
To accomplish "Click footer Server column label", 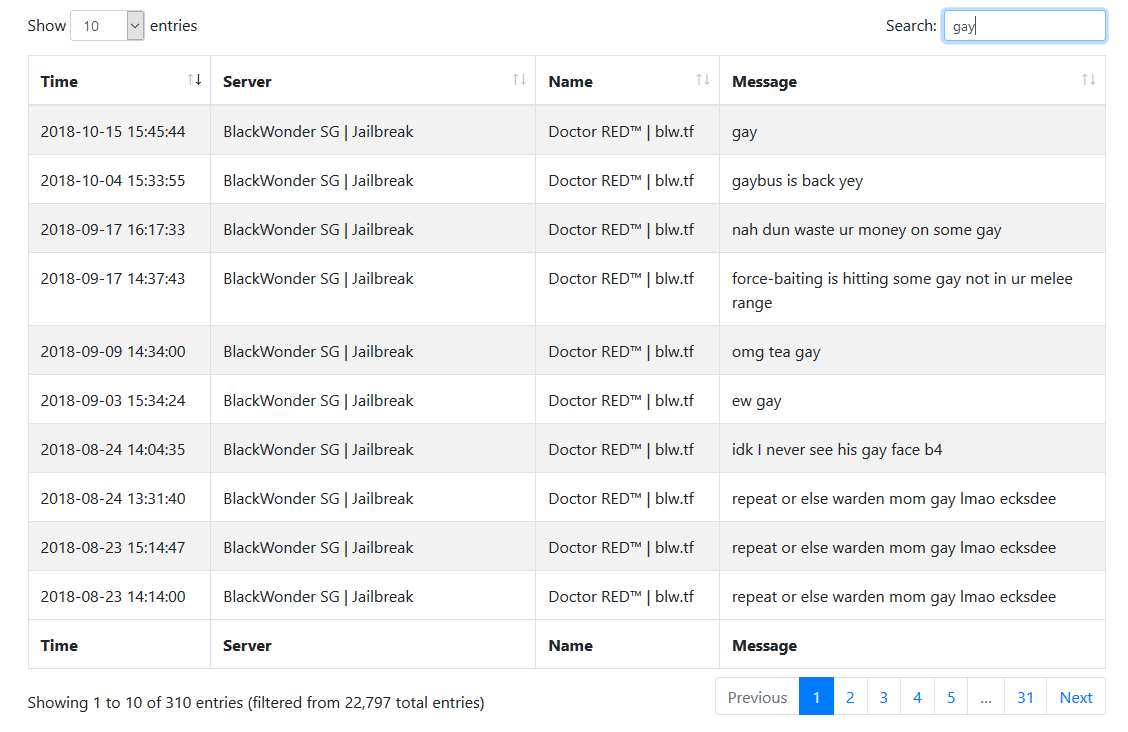I will point(247,646).
